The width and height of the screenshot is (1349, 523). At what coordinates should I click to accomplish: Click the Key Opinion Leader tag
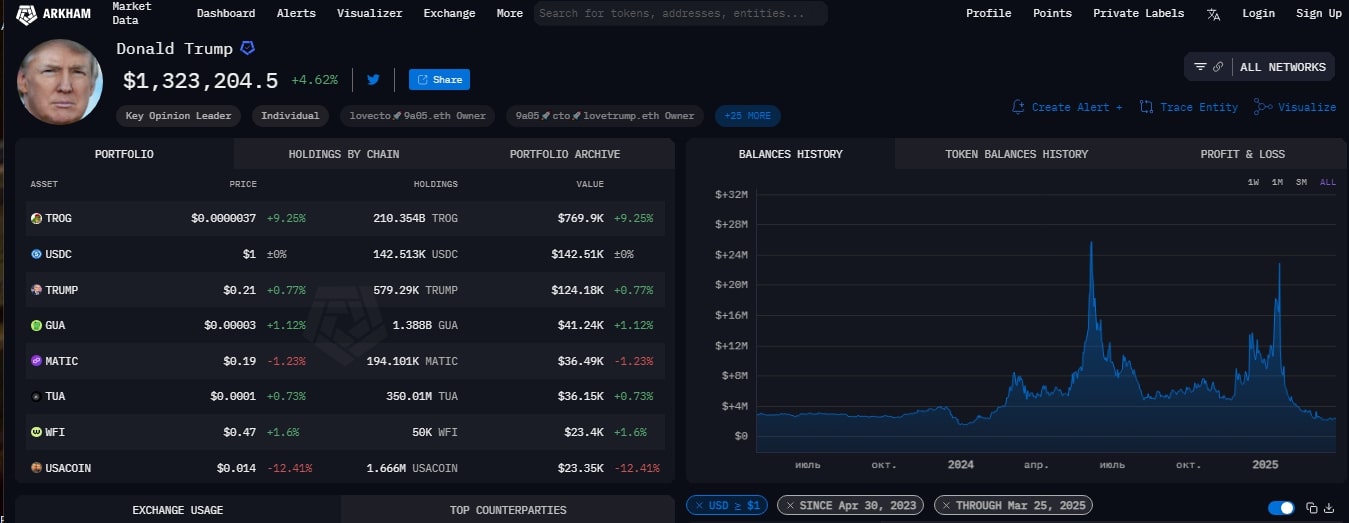178,116
